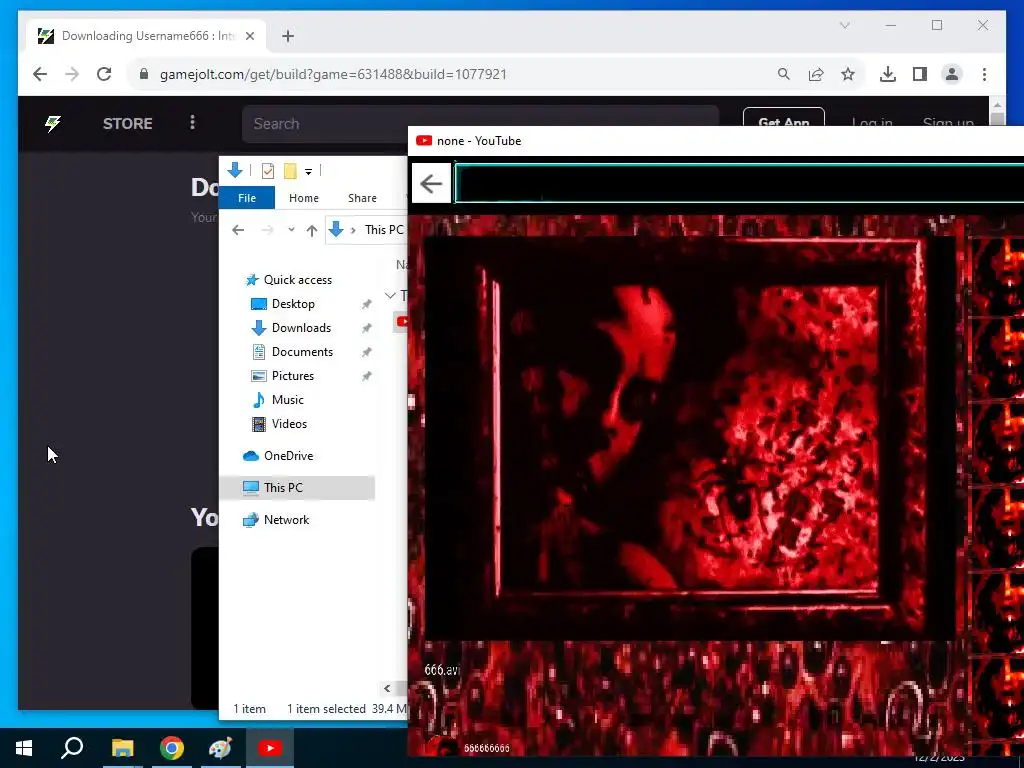Screen dimensions: 1024x768
Task: Open a new Chrome tab
Action: click(x=288, y=36)
